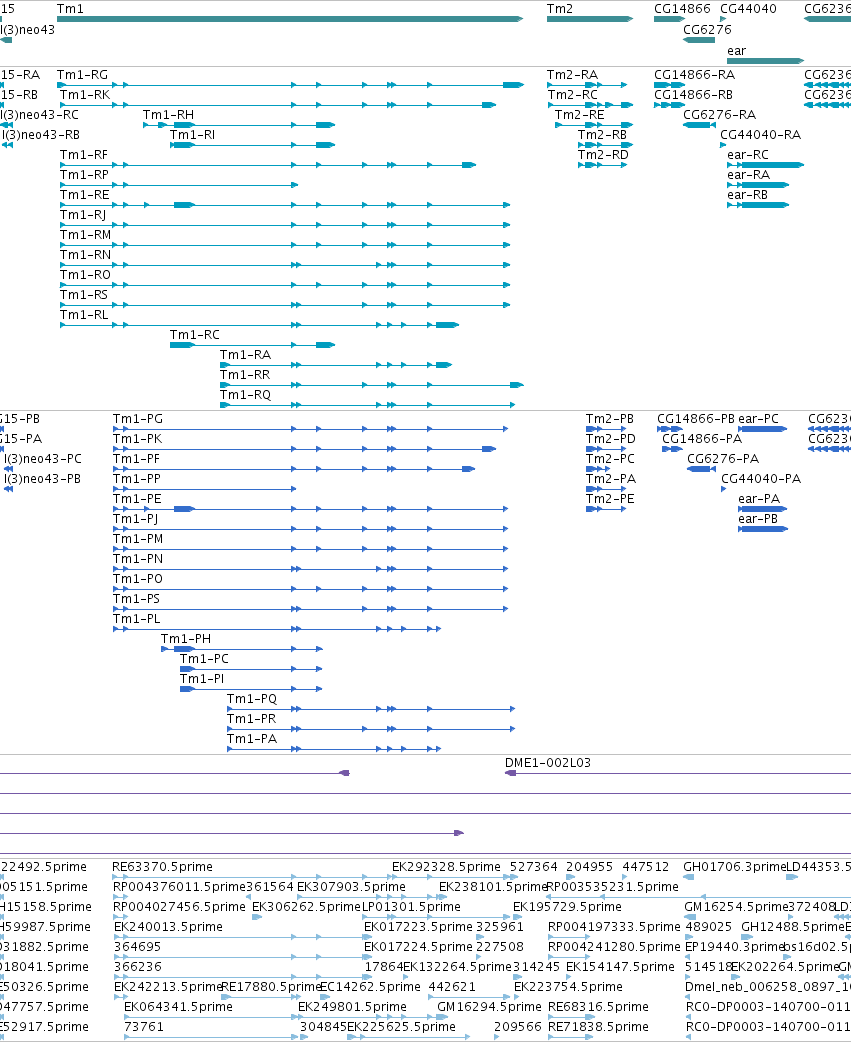Select the DME1-002L03 clone feature

(678, 774)
